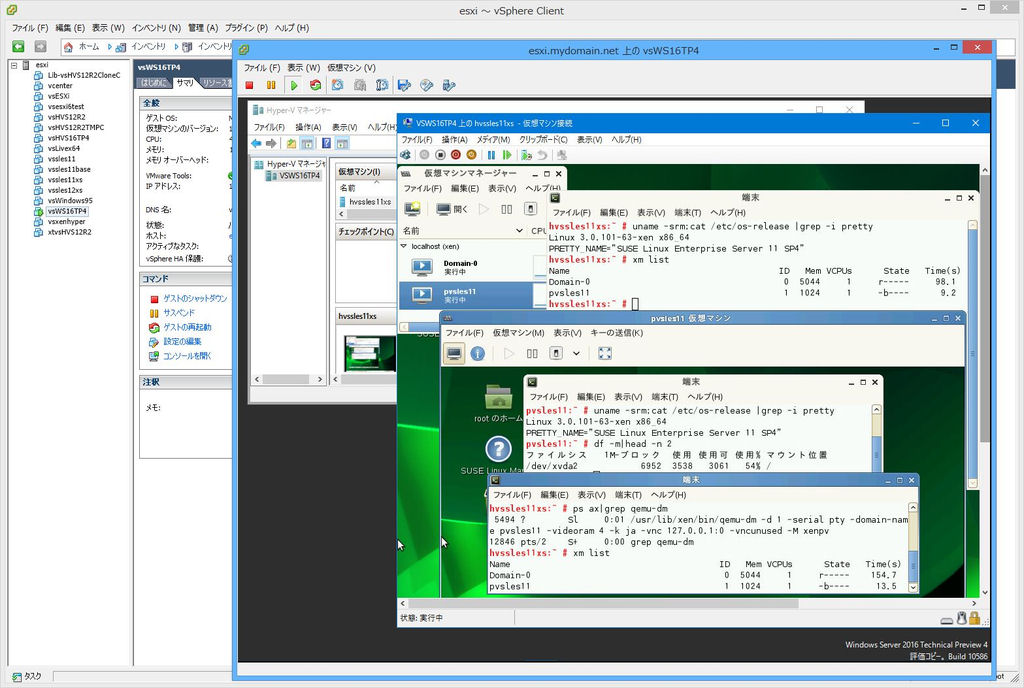
Task: Click the blue back arrow in the Hyper-V Manager toolbar
Action: 256,144
